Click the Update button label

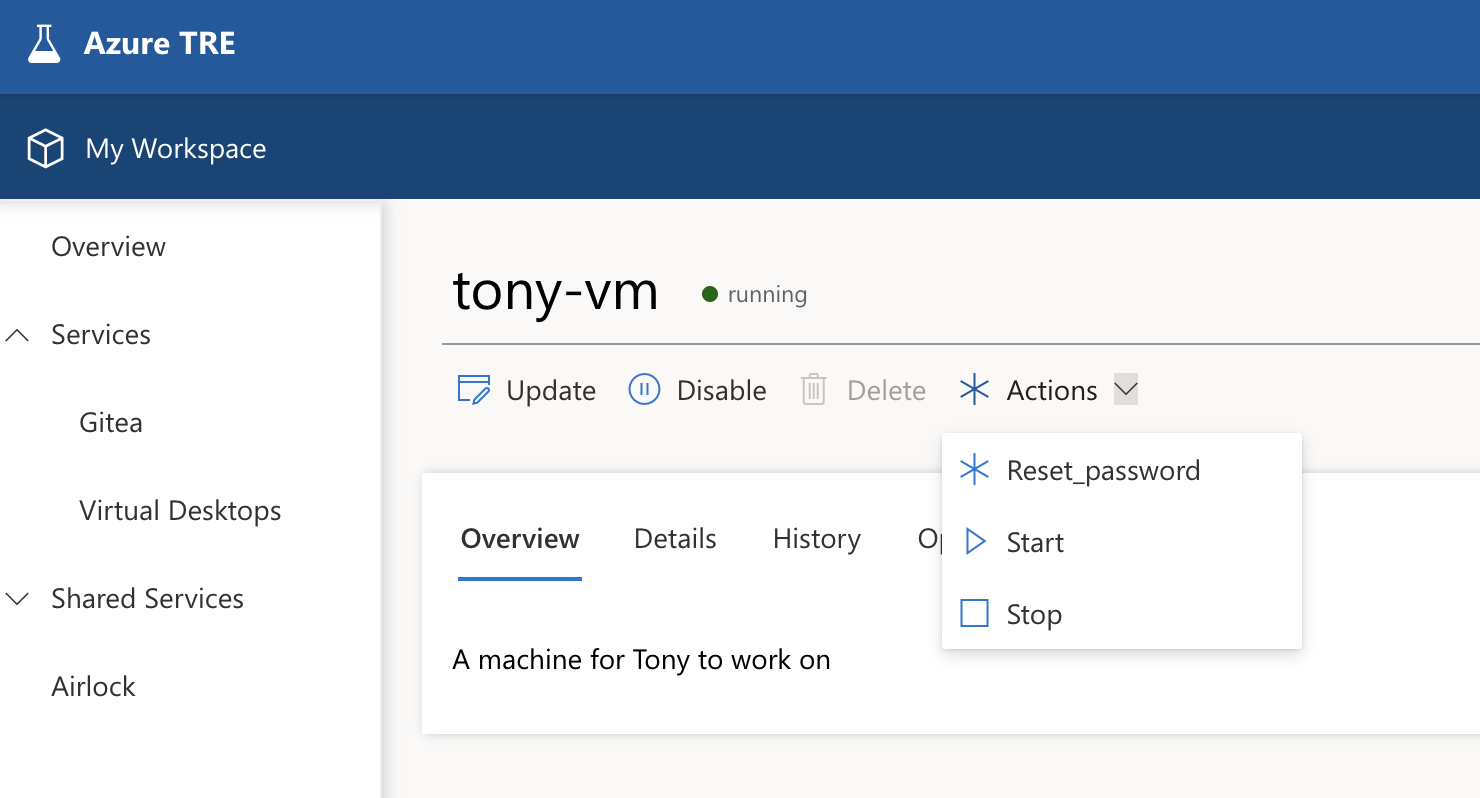pos(551,390)
